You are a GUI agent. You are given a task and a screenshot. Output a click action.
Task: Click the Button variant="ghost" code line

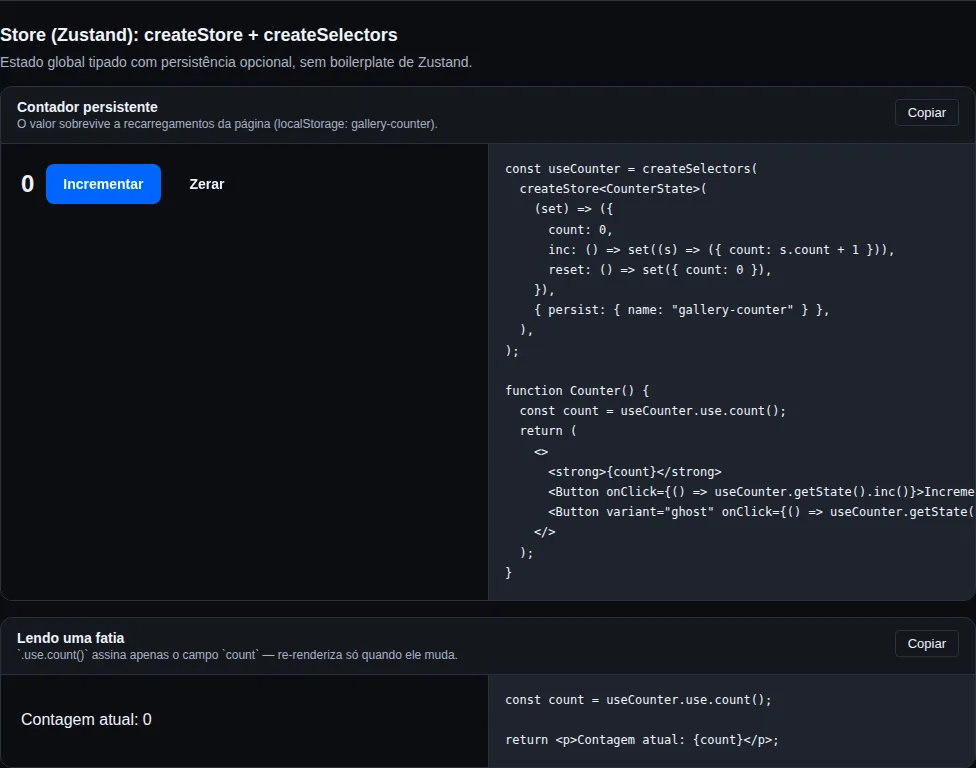pos(761,512)
